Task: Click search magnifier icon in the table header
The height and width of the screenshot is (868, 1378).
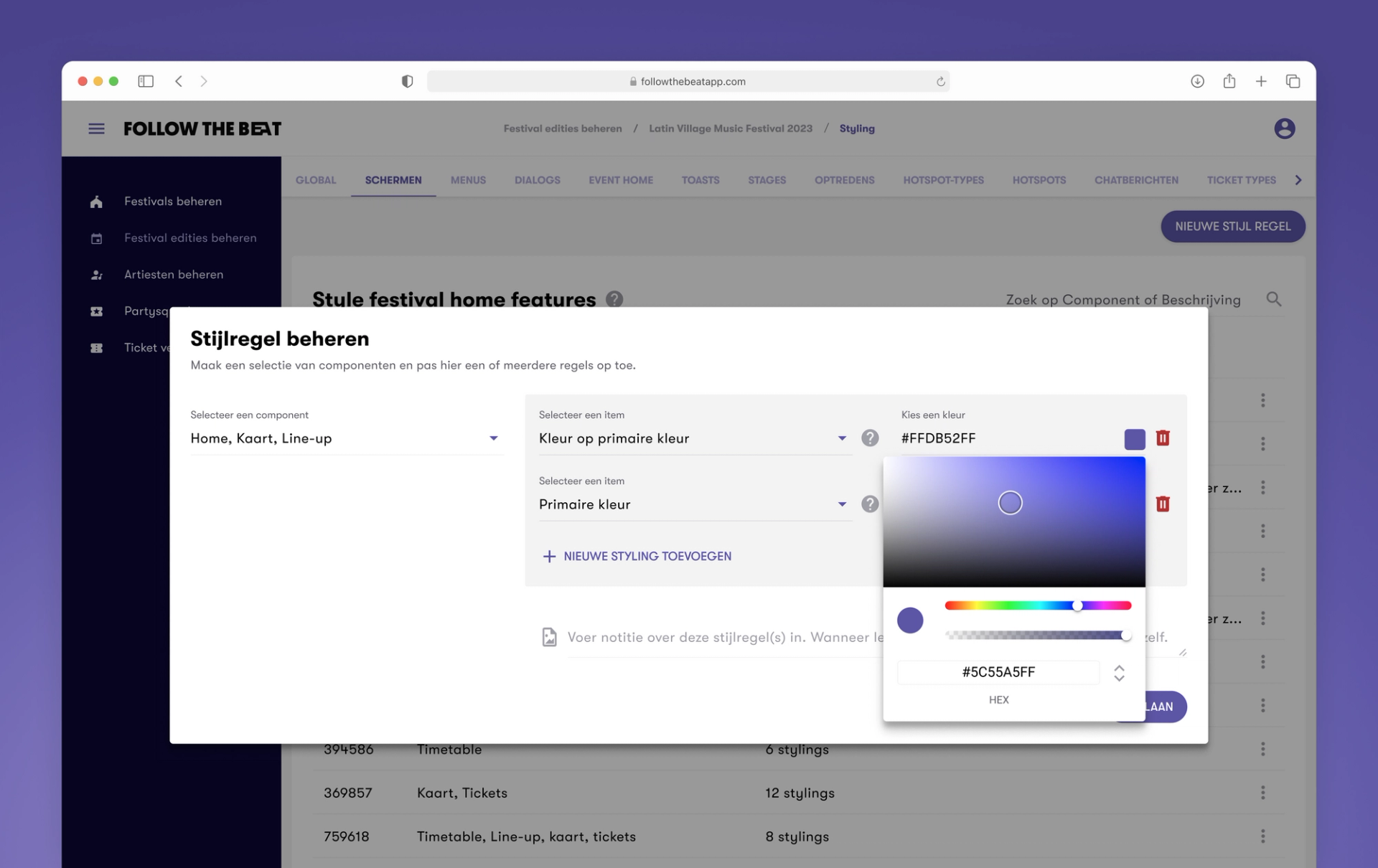Action: (1273, 299)
